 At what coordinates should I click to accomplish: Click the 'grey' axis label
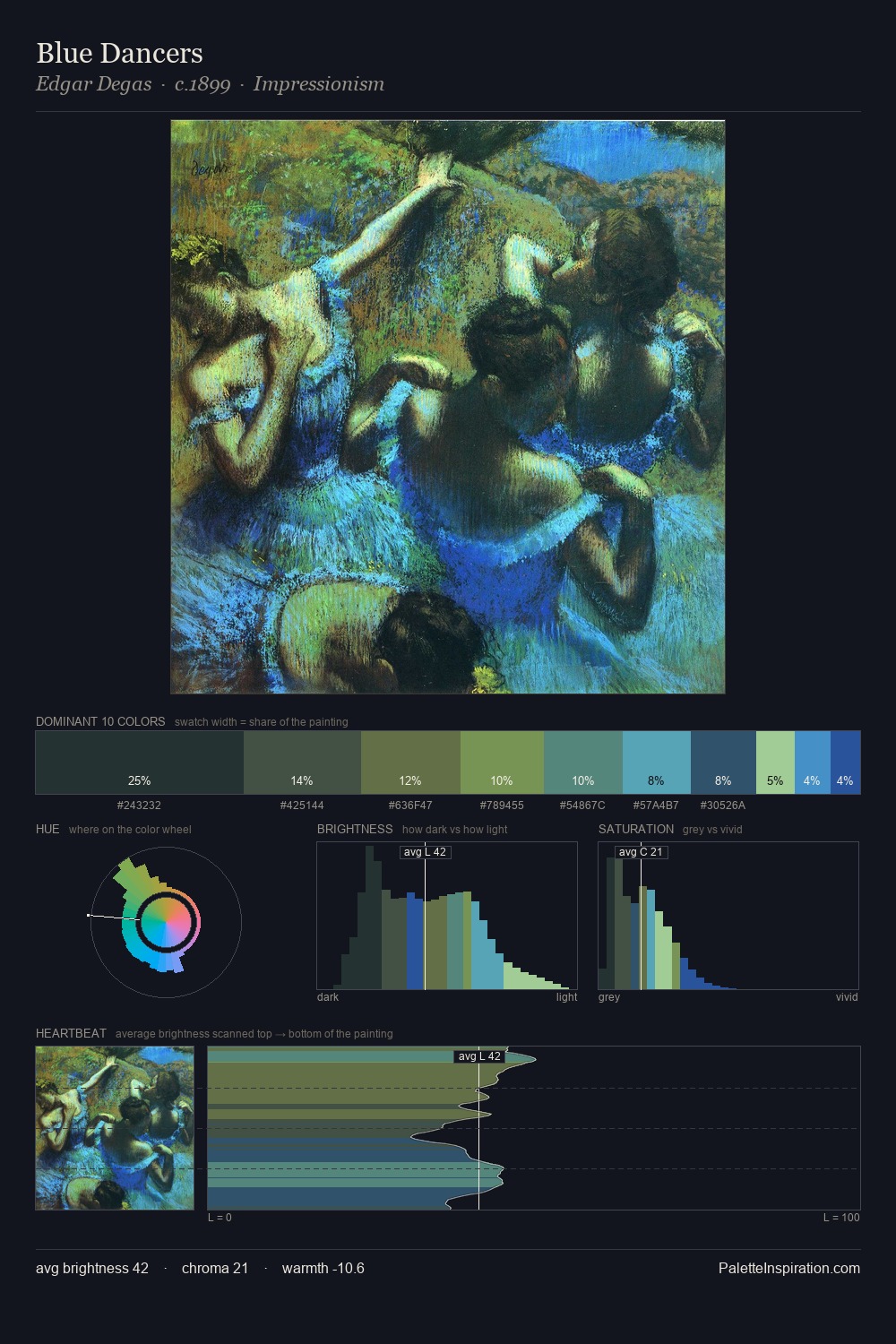609,997
